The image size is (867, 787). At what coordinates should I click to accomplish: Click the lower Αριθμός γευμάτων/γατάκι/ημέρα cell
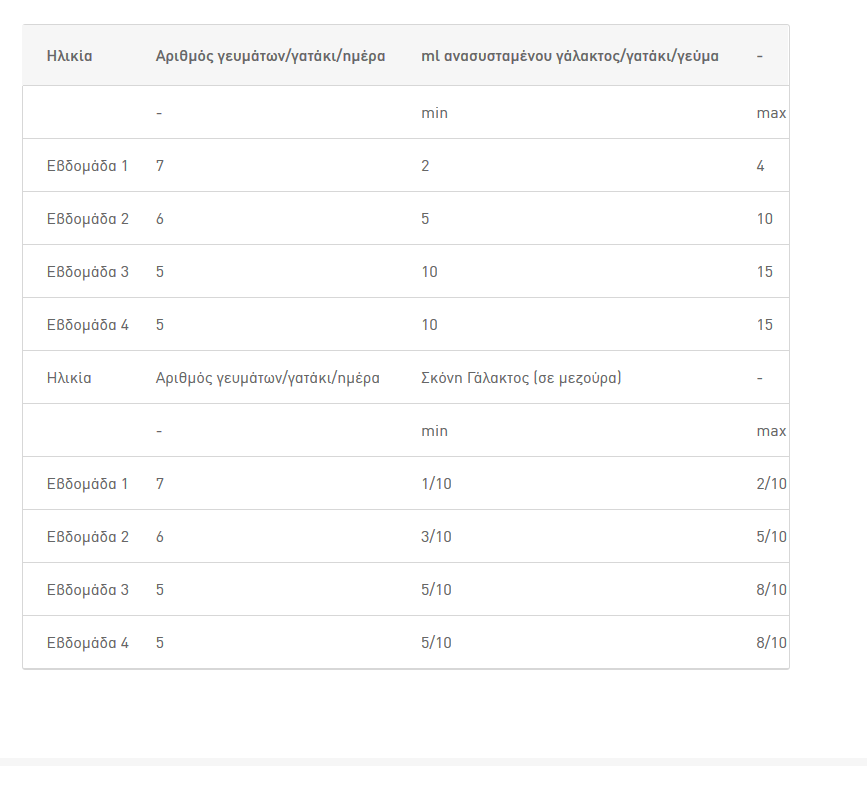tap(267, 378)
